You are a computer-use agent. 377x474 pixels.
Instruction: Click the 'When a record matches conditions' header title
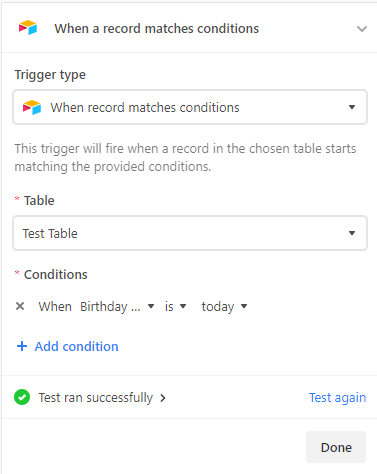pyautogui.click(x=157, y=29)
